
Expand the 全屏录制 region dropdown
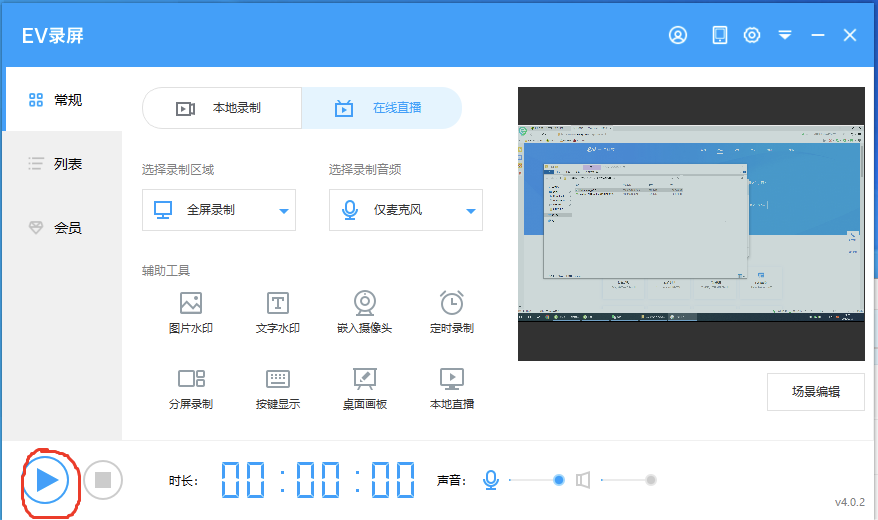tap(219, 210)
